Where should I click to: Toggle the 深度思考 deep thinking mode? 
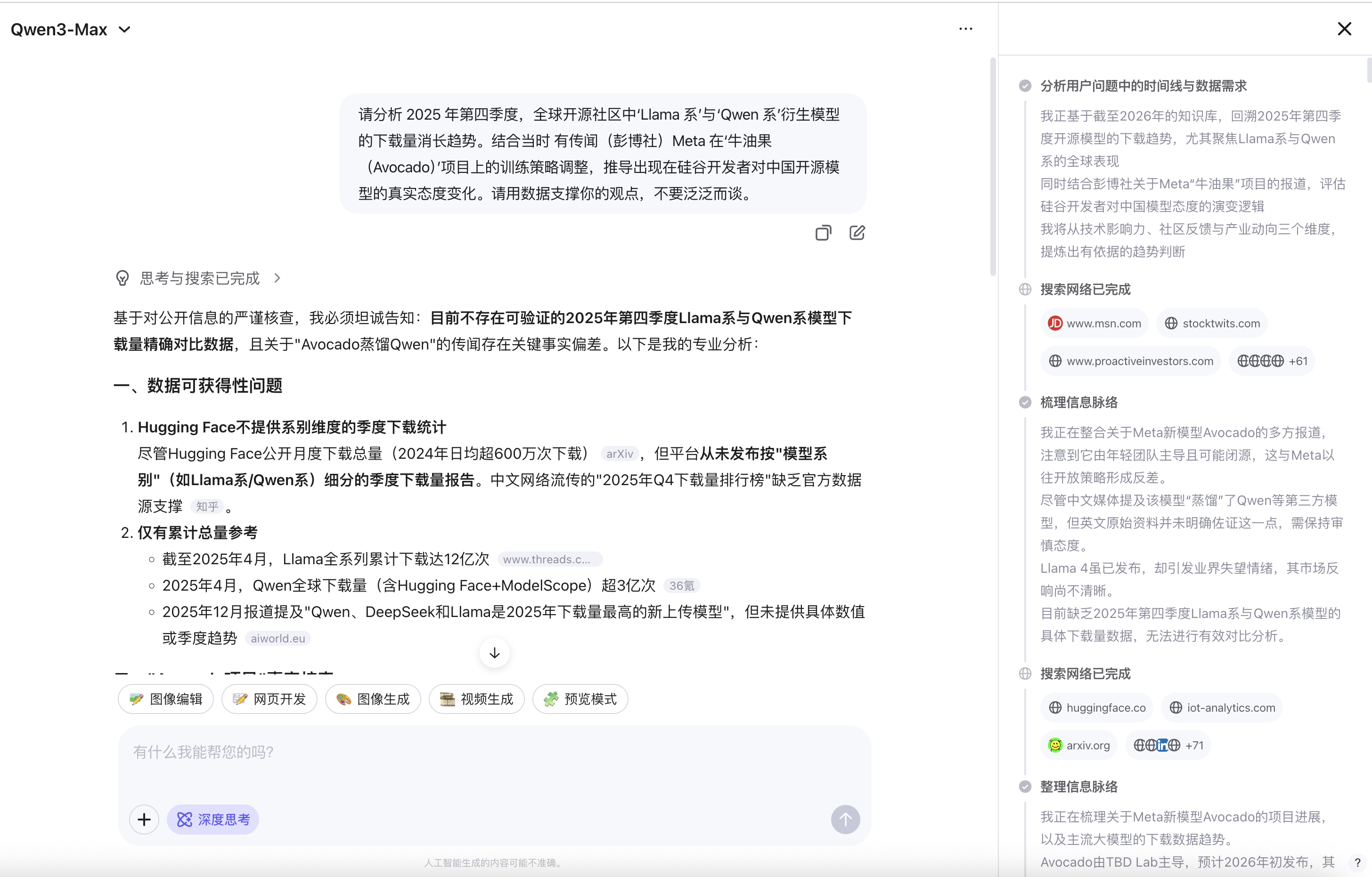click(213, 820)
